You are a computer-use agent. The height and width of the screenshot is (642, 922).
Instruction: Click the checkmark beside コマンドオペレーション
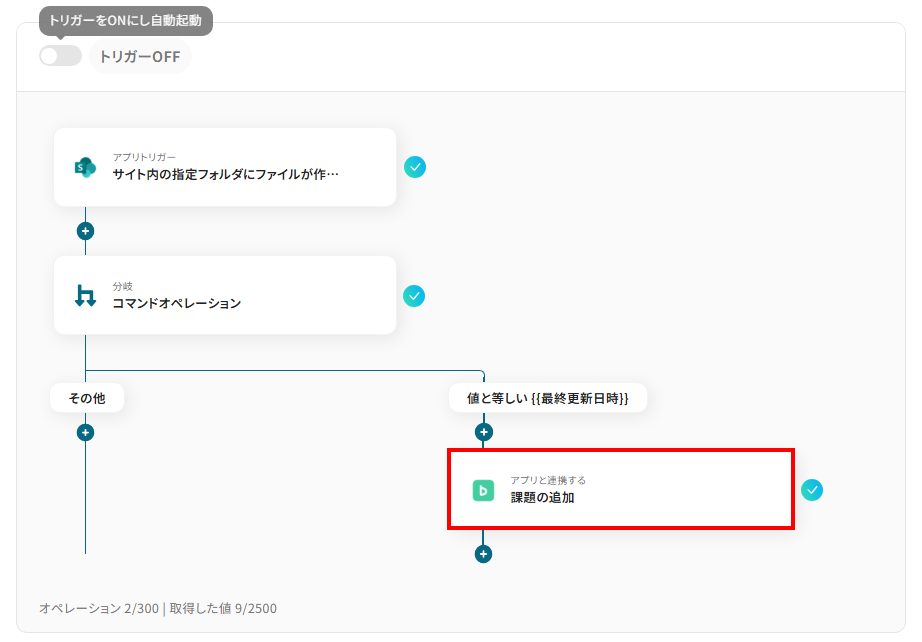click(x=414, y=296)
